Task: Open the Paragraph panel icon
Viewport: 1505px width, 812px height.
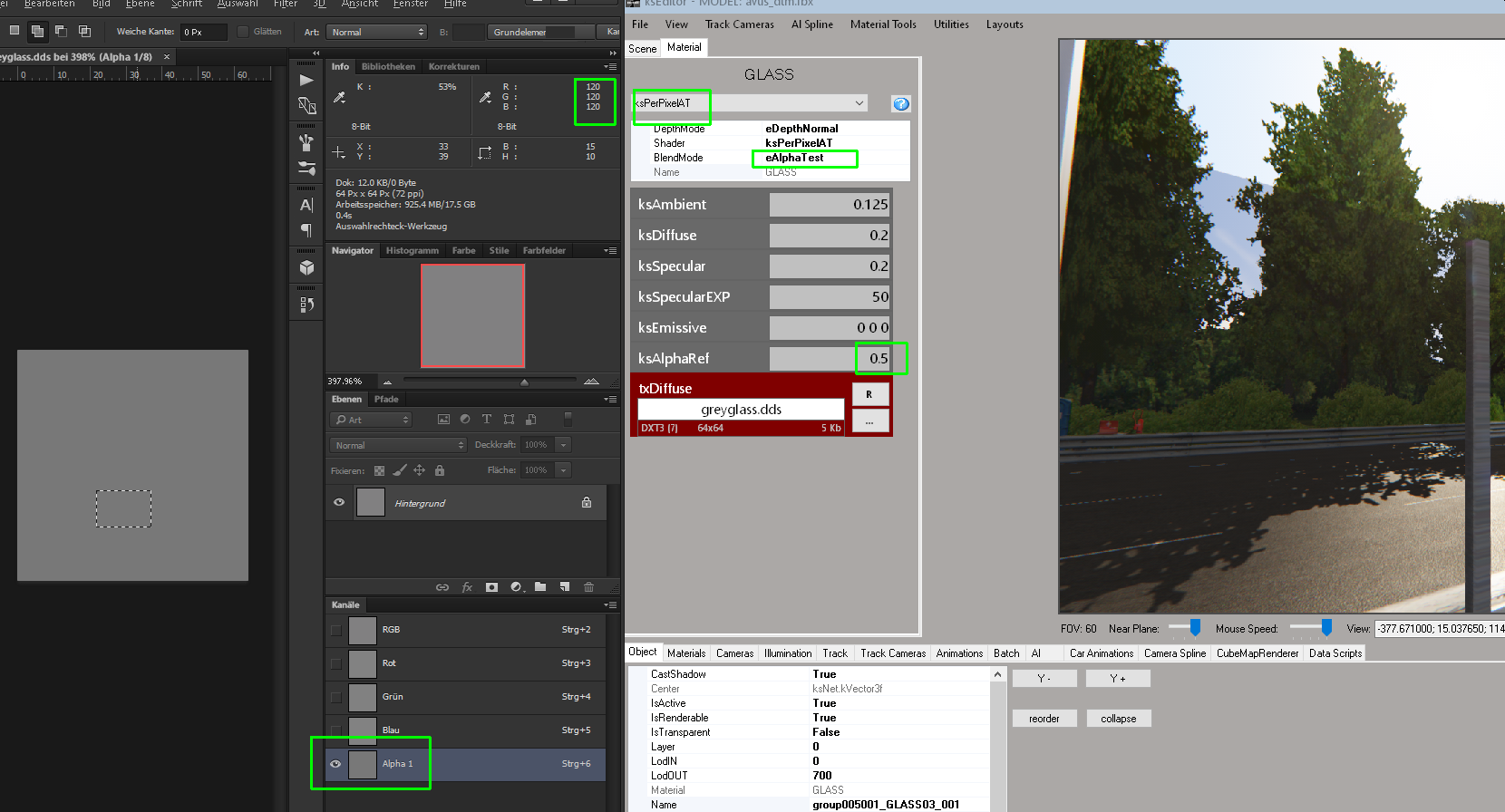Action: click(x=306, y=230)
